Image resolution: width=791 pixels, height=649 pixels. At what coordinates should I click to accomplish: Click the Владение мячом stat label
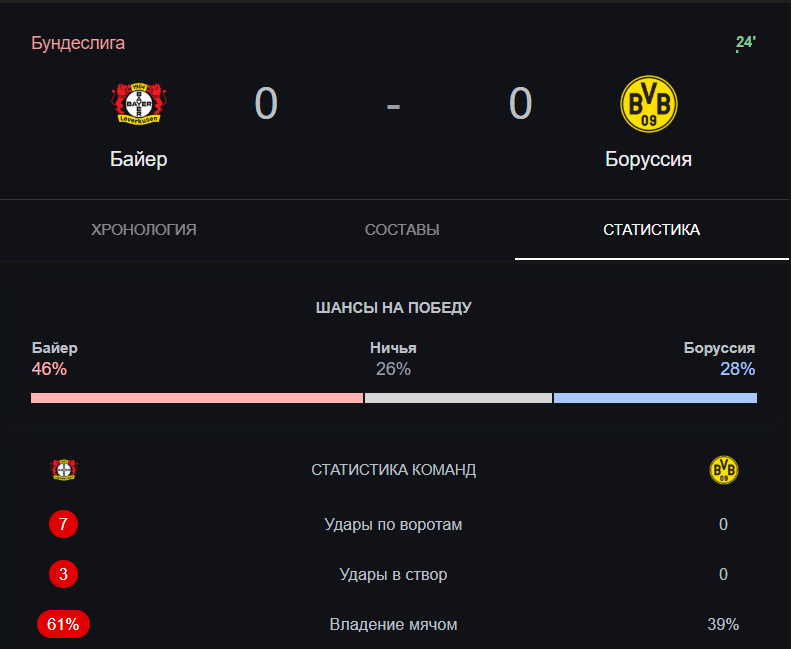[x=393, y=624]
